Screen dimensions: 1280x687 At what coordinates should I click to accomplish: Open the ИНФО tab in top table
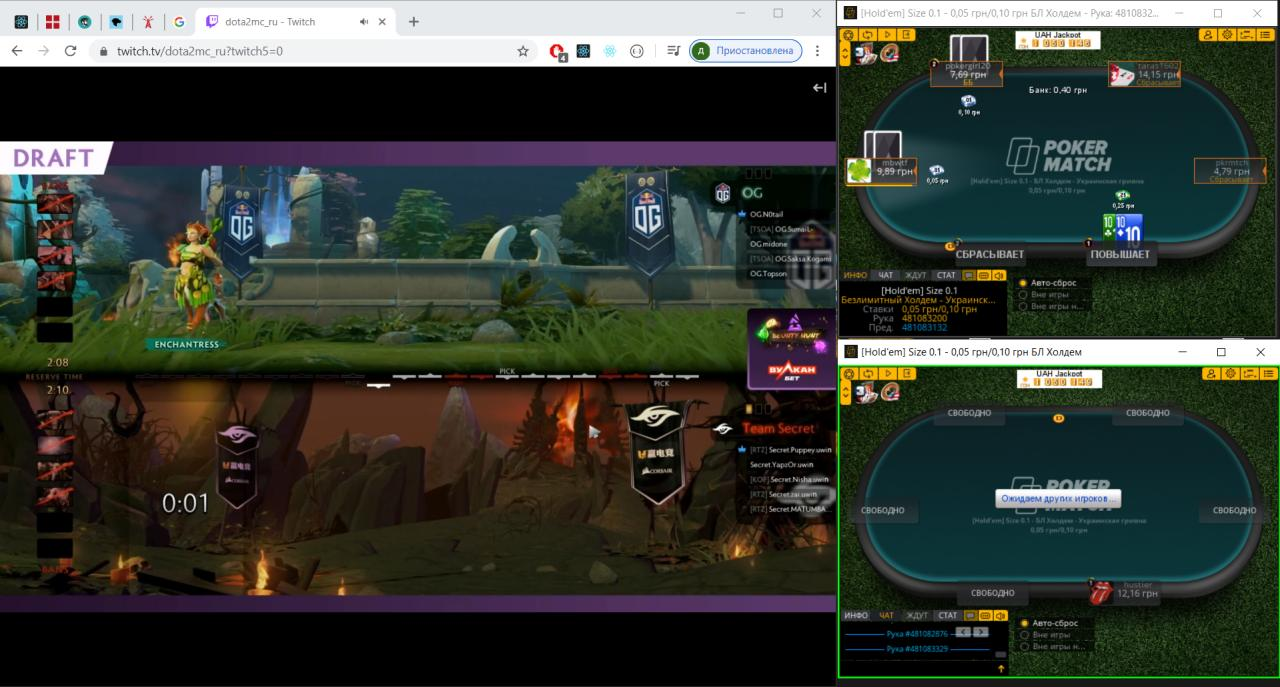pyautogui.click(x=855, y=275)
